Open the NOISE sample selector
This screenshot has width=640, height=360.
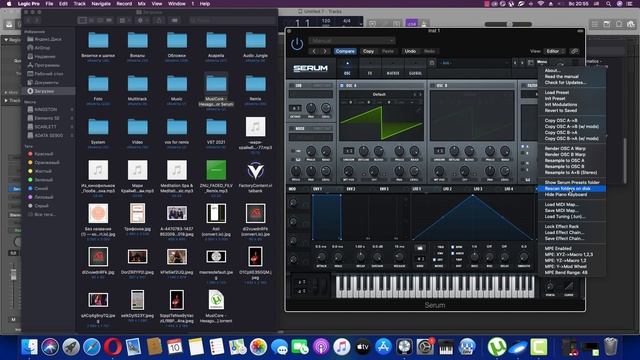pyautogui.click(x=311, y=137)
